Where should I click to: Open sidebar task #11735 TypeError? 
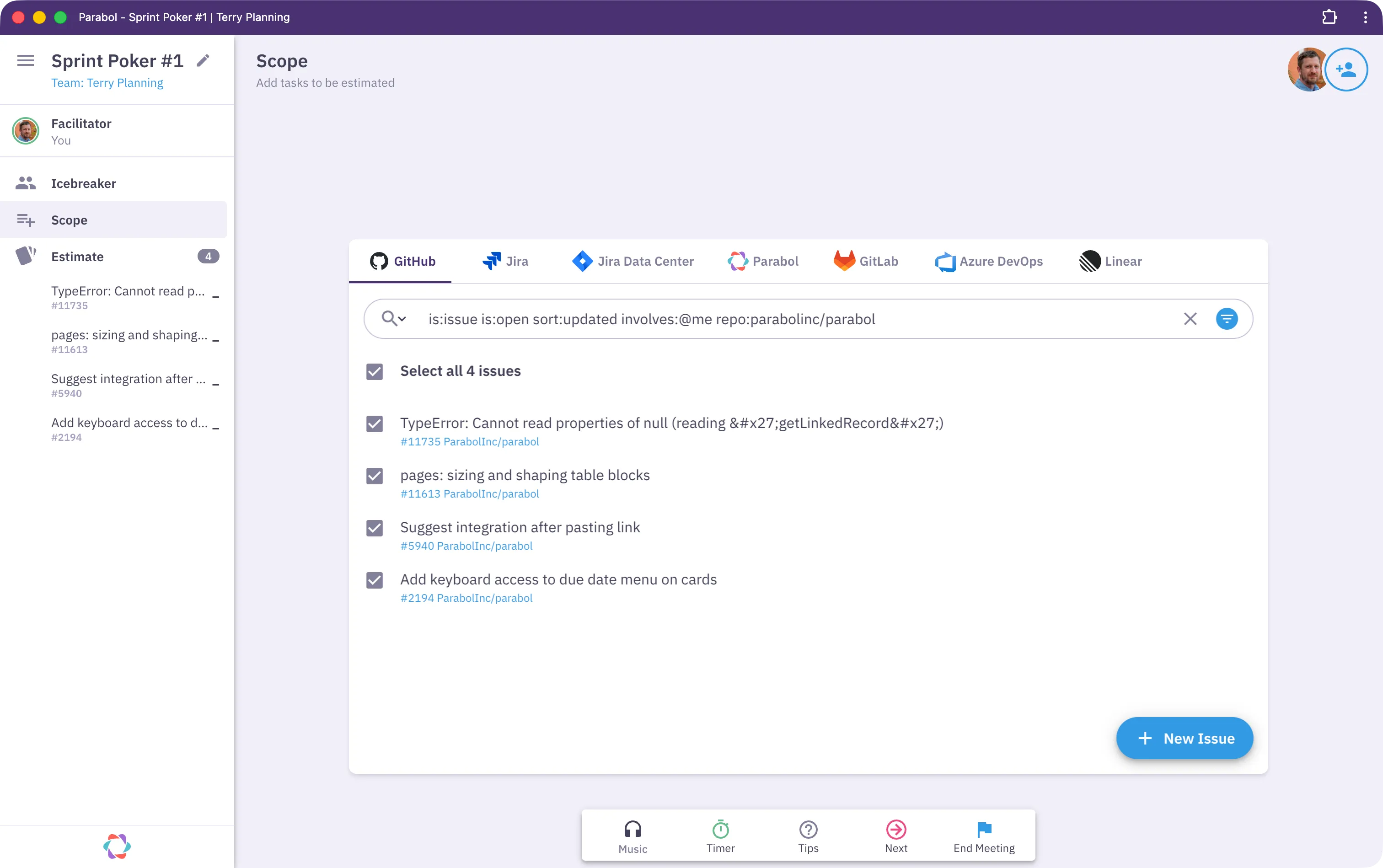(128, 297)
